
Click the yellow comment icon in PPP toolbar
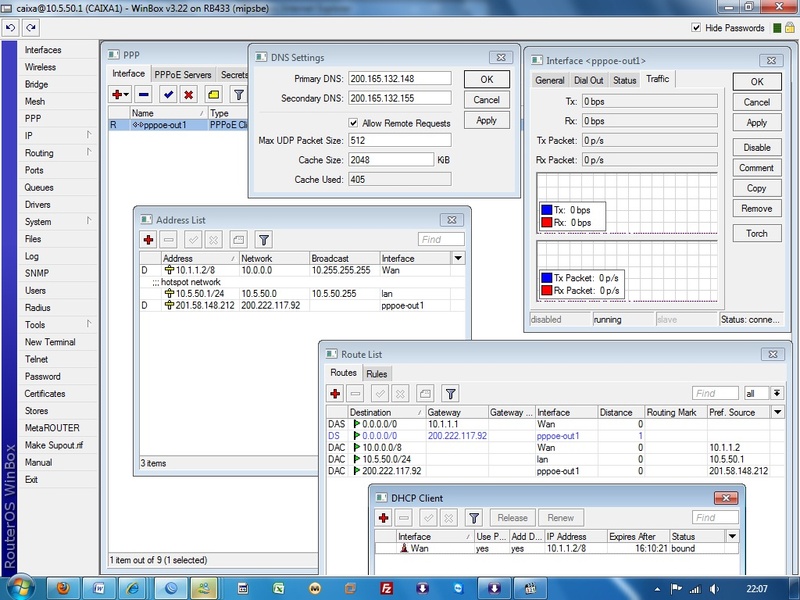(214, 94)
